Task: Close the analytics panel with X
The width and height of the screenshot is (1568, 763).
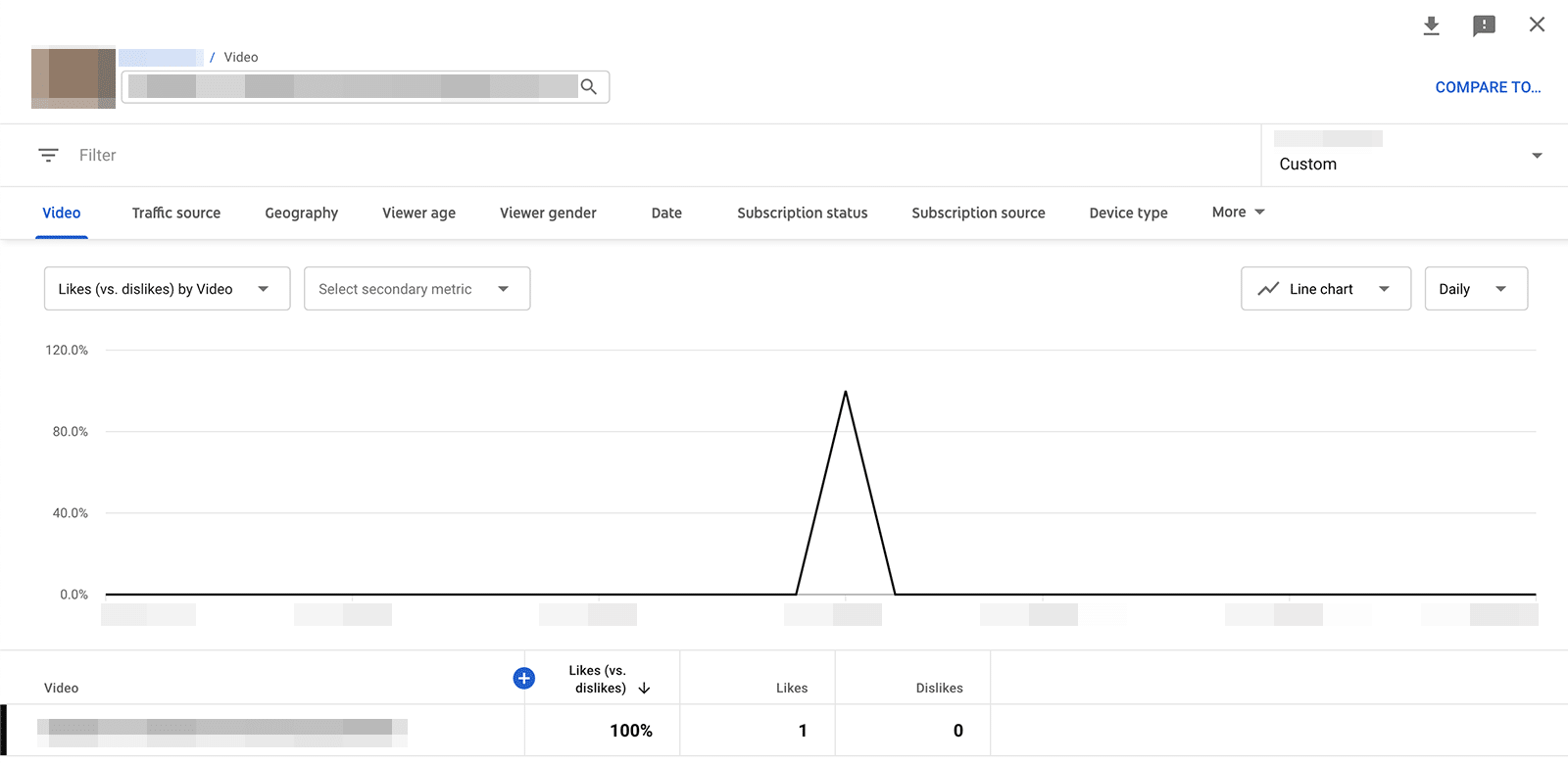Action: point(1537,24)
